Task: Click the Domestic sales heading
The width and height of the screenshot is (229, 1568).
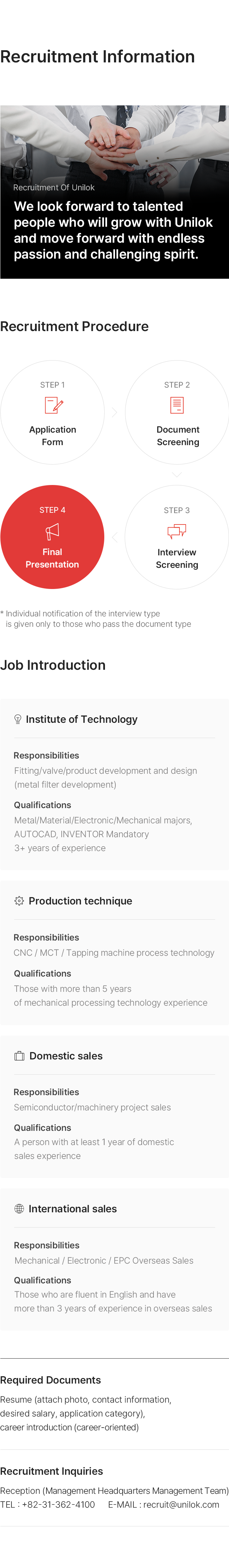Action: click(66, 1056)
